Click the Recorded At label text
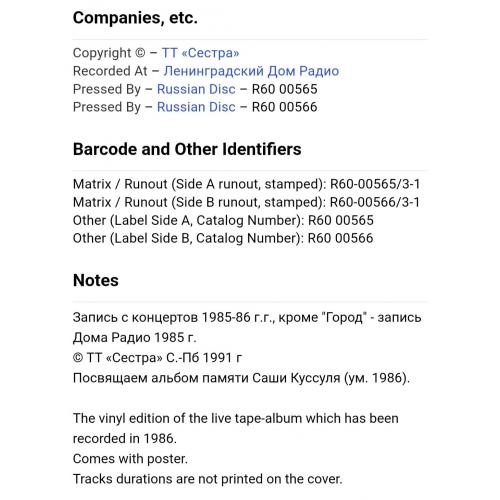Screen dimensions: 500x500 click(110, 71)
